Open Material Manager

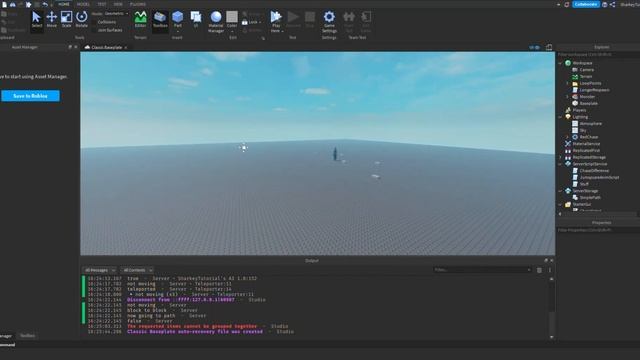(x=216, y=21)
